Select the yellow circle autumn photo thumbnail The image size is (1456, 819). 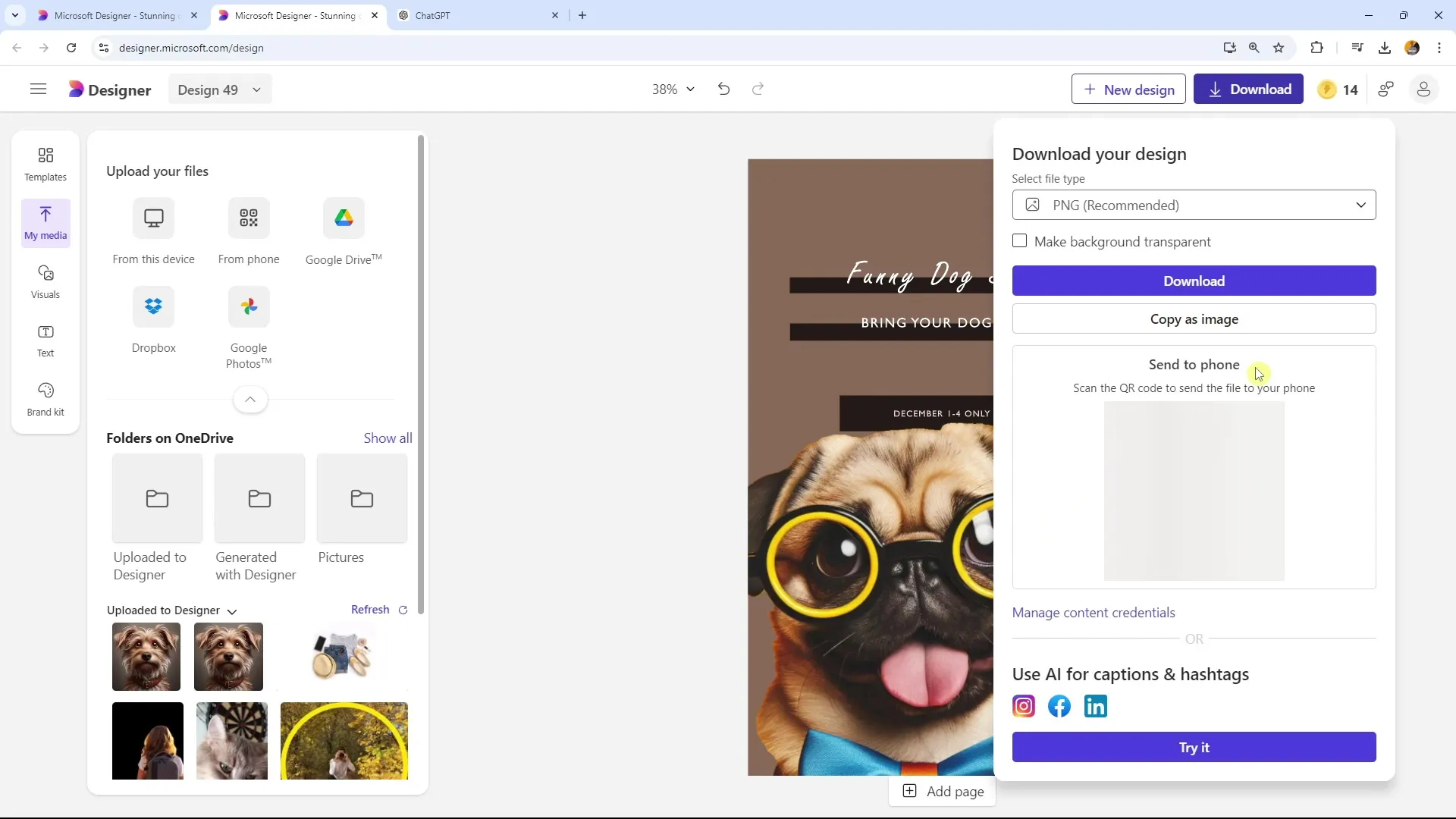pos(344,741)
